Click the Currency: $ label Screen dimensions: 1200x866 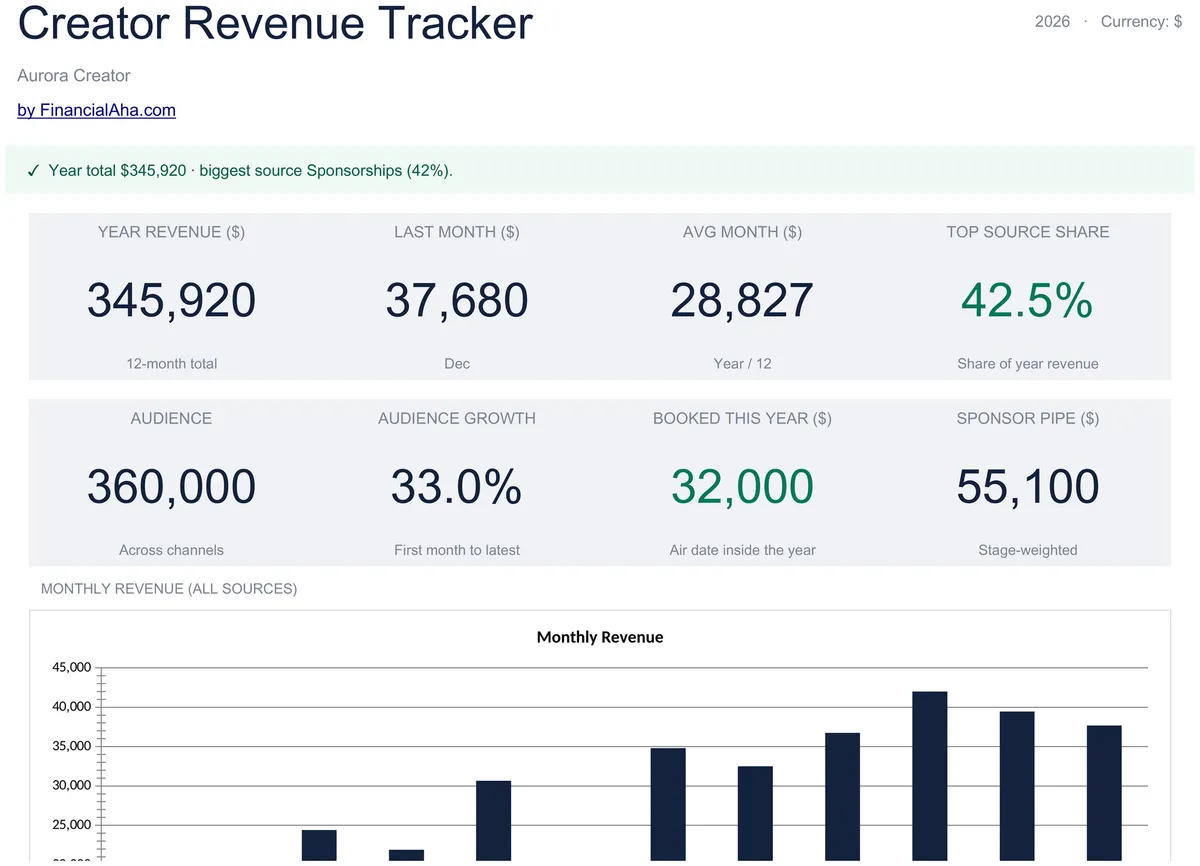pyautogui.click(x=1141, y=21)
